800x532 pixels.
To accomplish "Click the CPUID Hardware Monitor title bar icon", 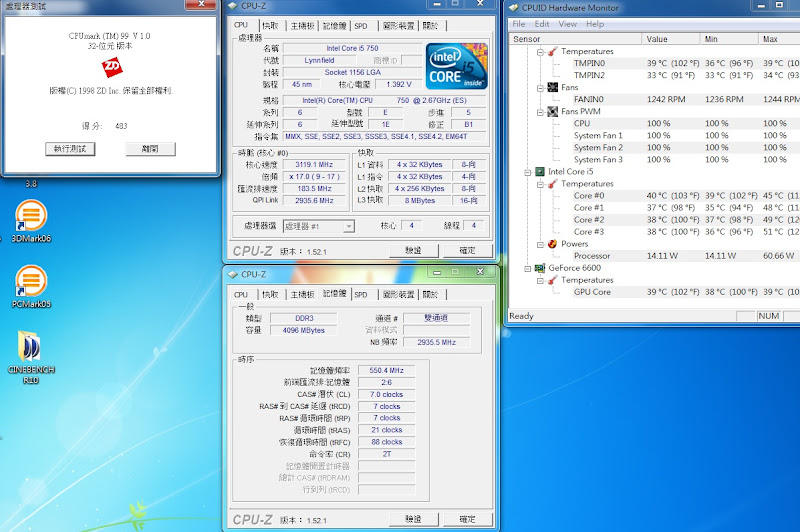I will 513,8.
